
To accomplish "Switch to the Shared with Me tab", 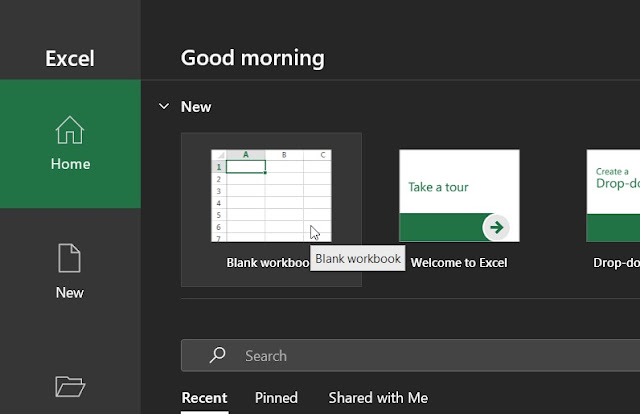I will point(378,398).
